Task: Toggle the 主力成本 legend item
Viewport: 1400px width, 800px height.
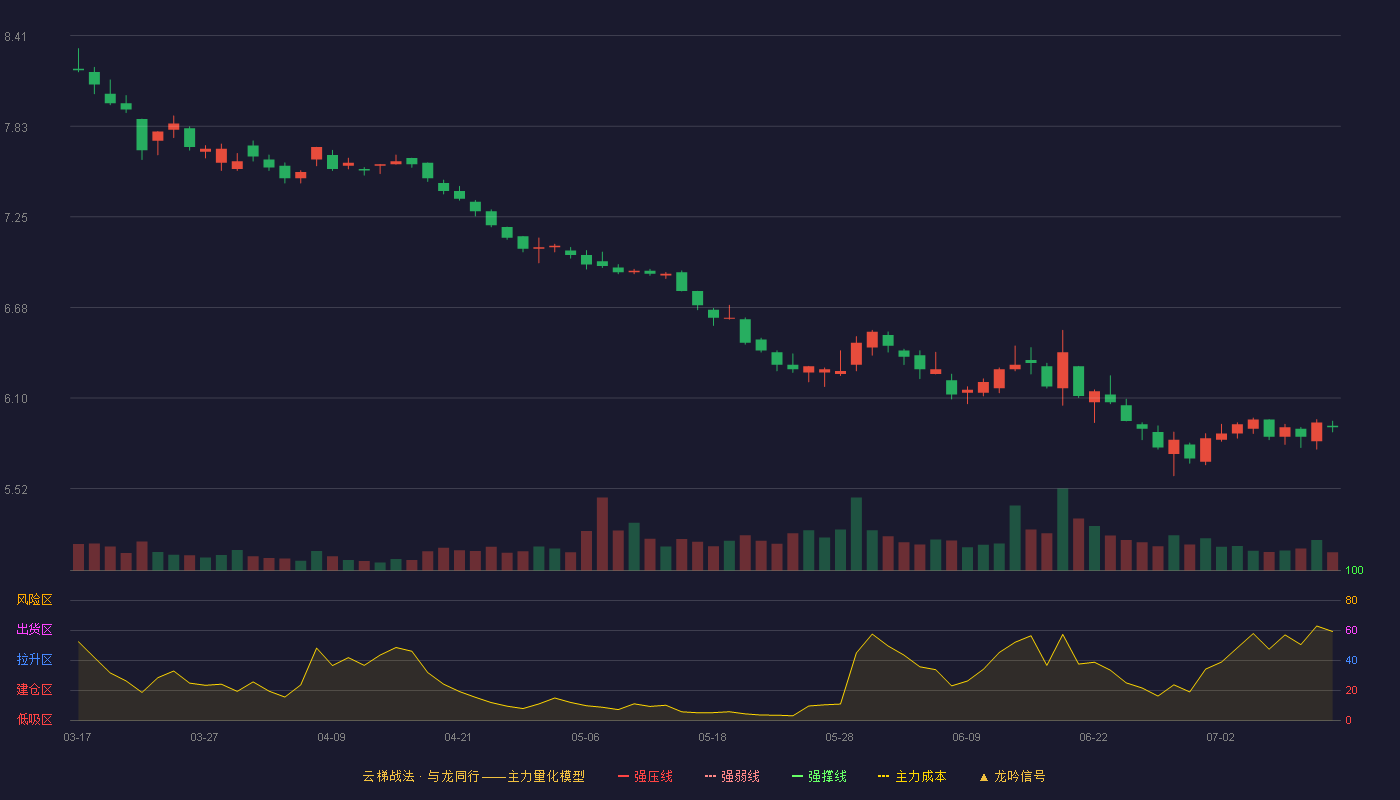Action: (912, 776)
